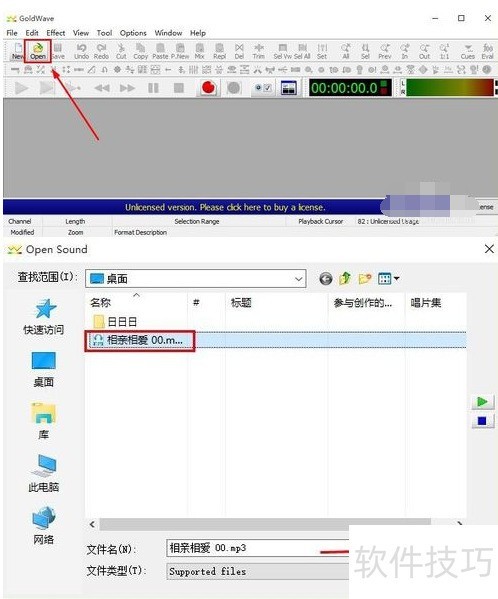Viewport: 498px width, 599px height.
Task: Pause playback with the pause button
Action: [x=153, y=88]
